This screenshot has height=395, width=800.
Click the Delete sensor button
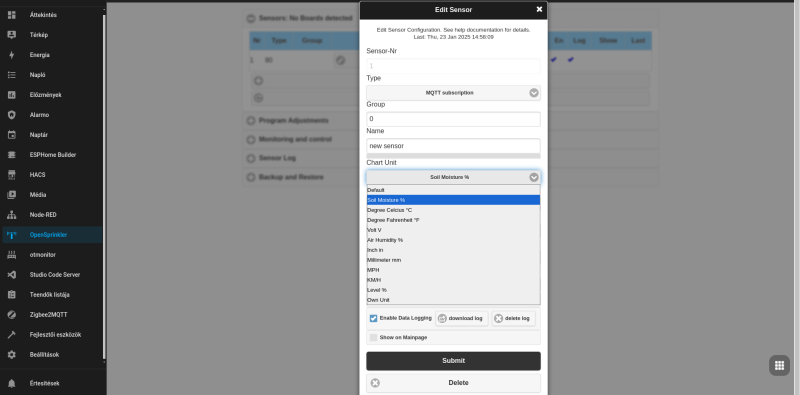coord(453,383)
